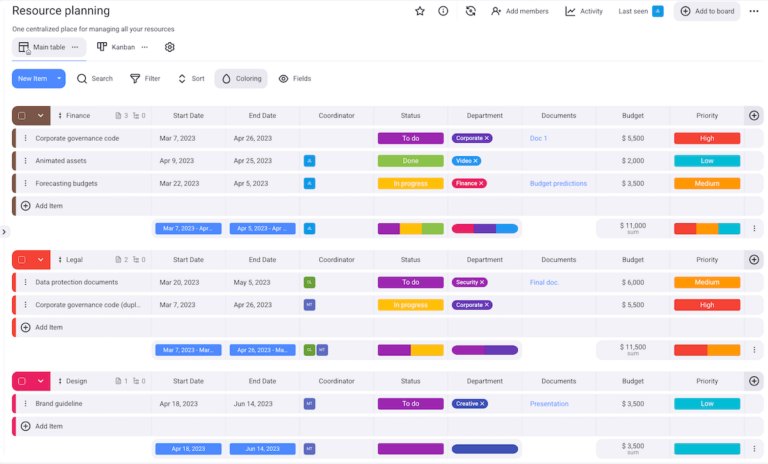Open the board info icon
Screen dimensions: 768x464
(443, 11)
